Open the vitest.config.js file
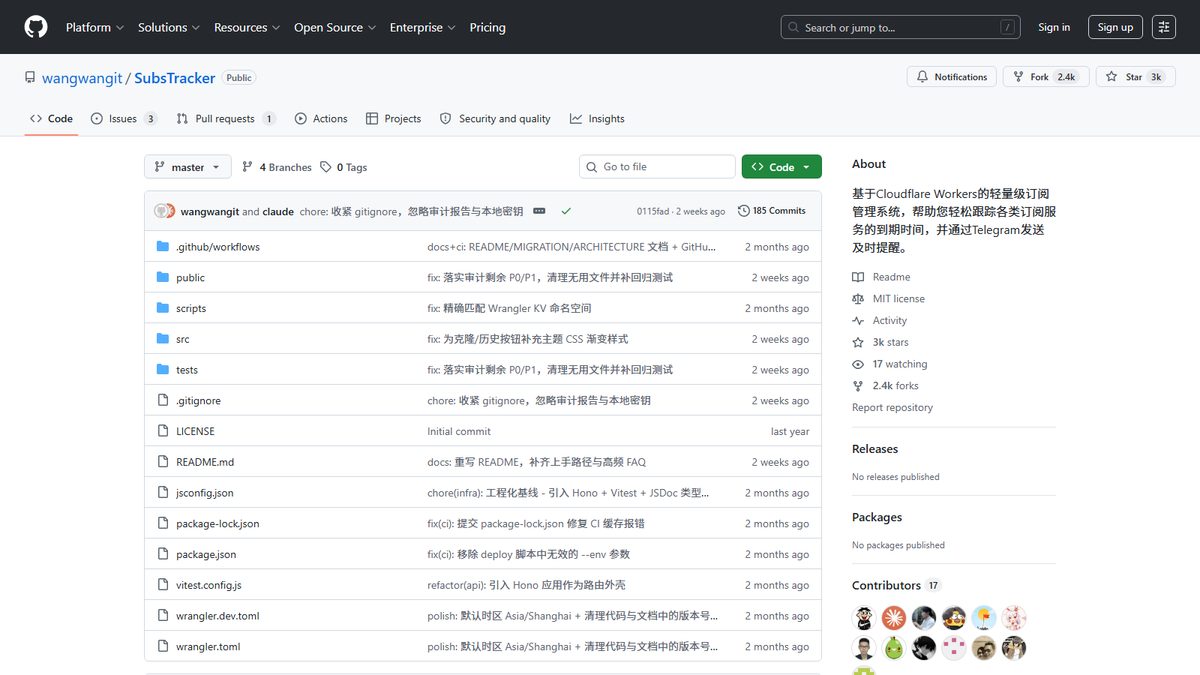Screen dimensions: 1200x675 click(x=209, y=585)
